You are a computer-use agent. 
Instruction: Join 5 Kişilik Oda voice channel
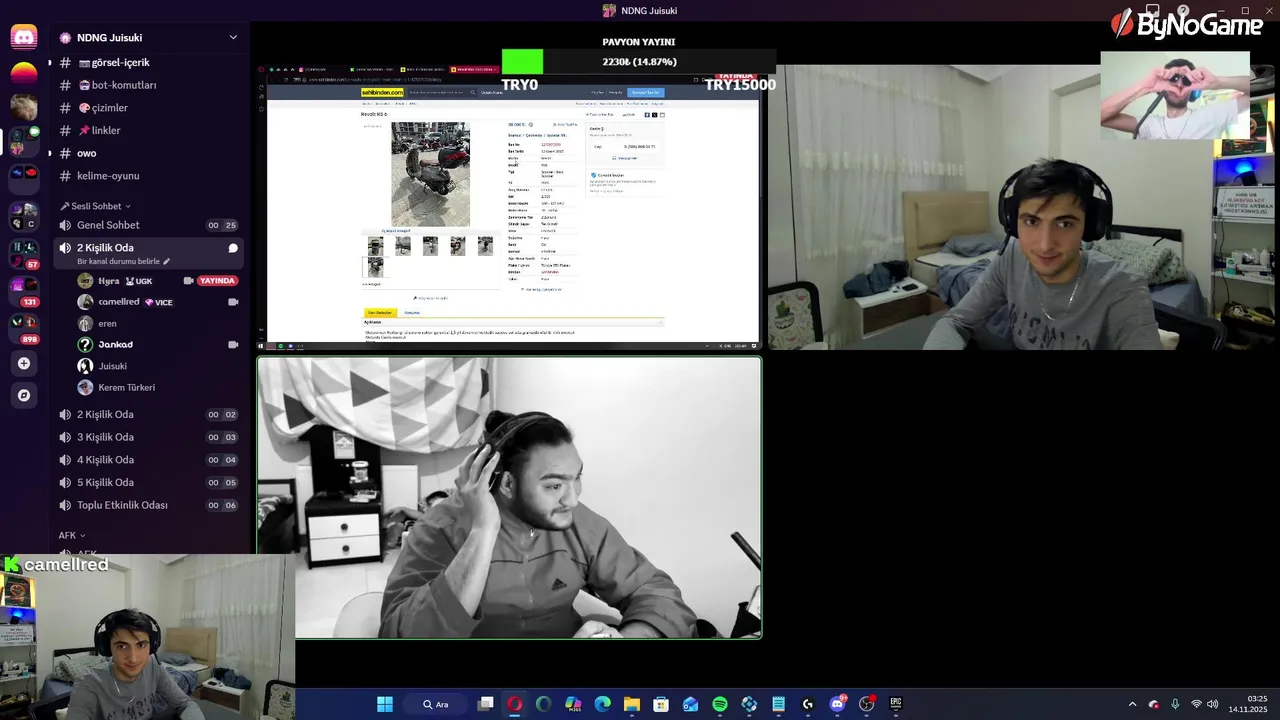(147, 482)
